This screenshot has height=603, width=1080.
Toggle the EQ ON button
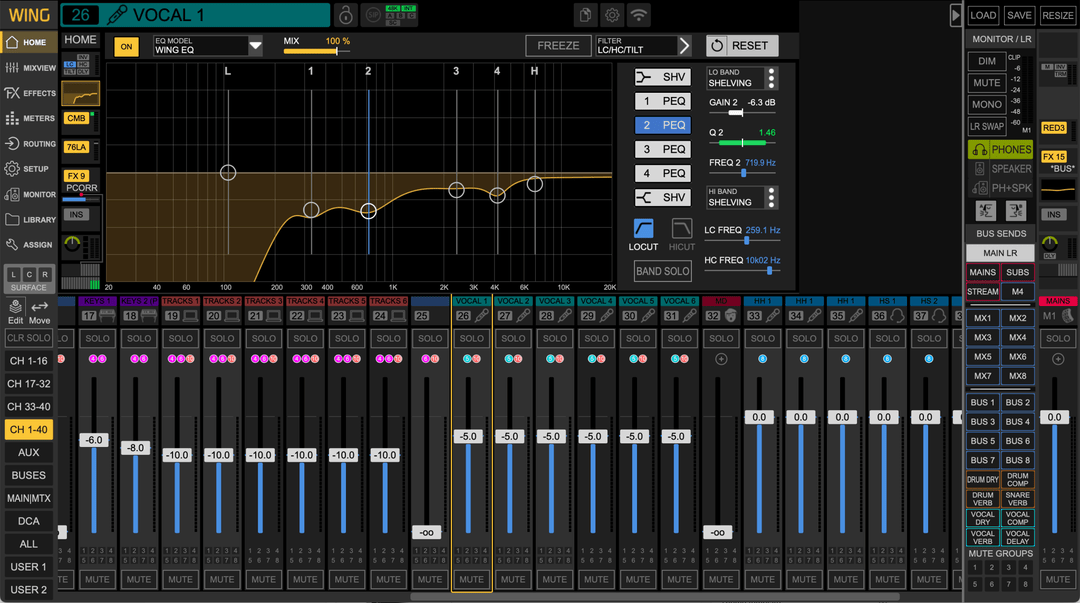126,46
